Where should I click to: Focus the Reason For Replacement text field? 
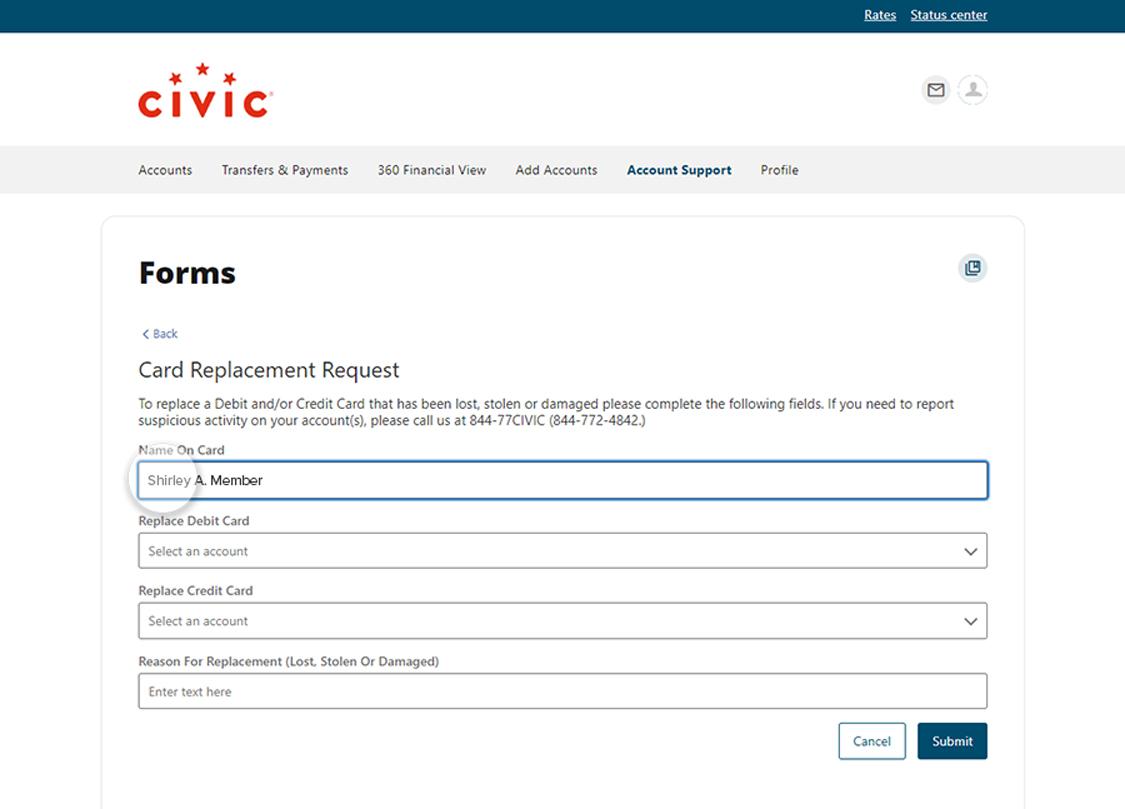[562, 691]
